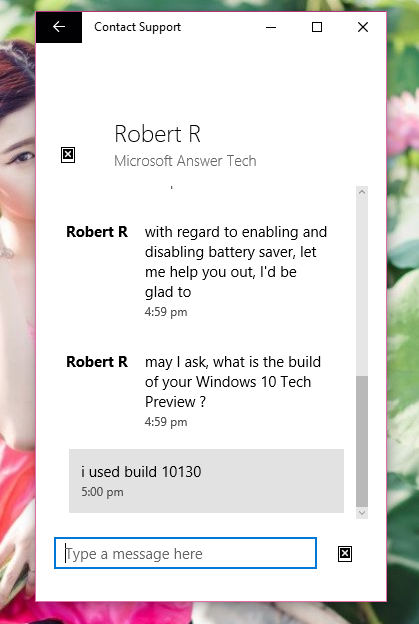Send the message with the send icon
Viewport: 419px width, 624px height.
tap(345, 554)
